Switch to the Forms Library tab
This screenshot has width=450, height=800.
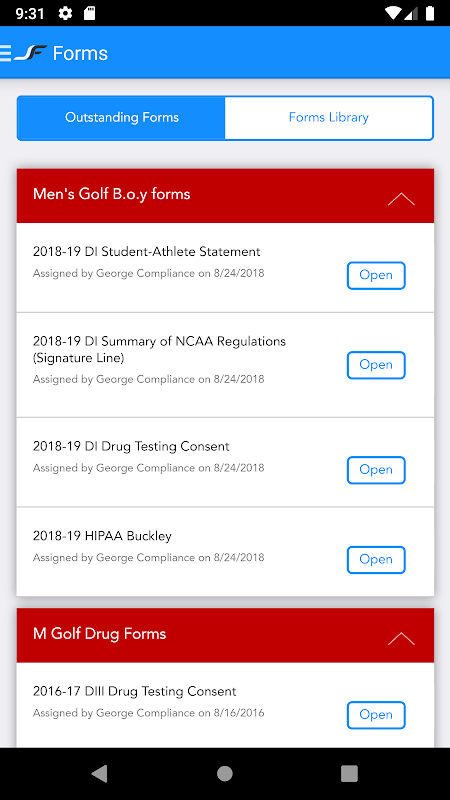[x=329, y=118]
